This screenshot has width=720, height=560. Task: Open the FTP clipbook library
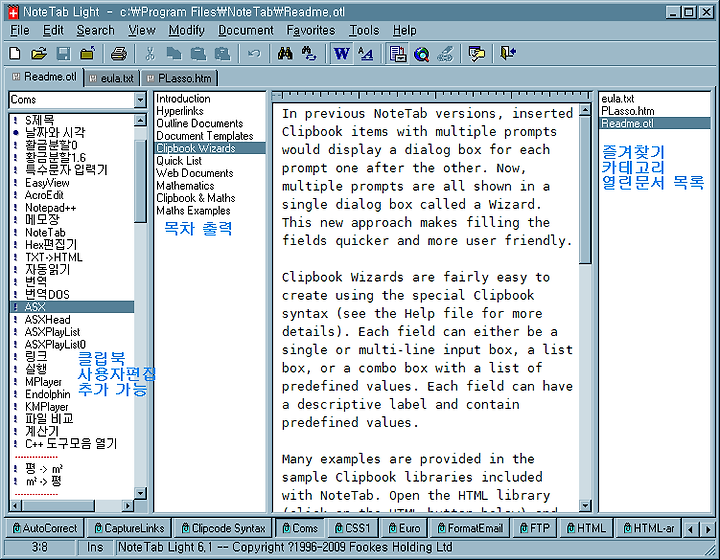tap(534, 528)
